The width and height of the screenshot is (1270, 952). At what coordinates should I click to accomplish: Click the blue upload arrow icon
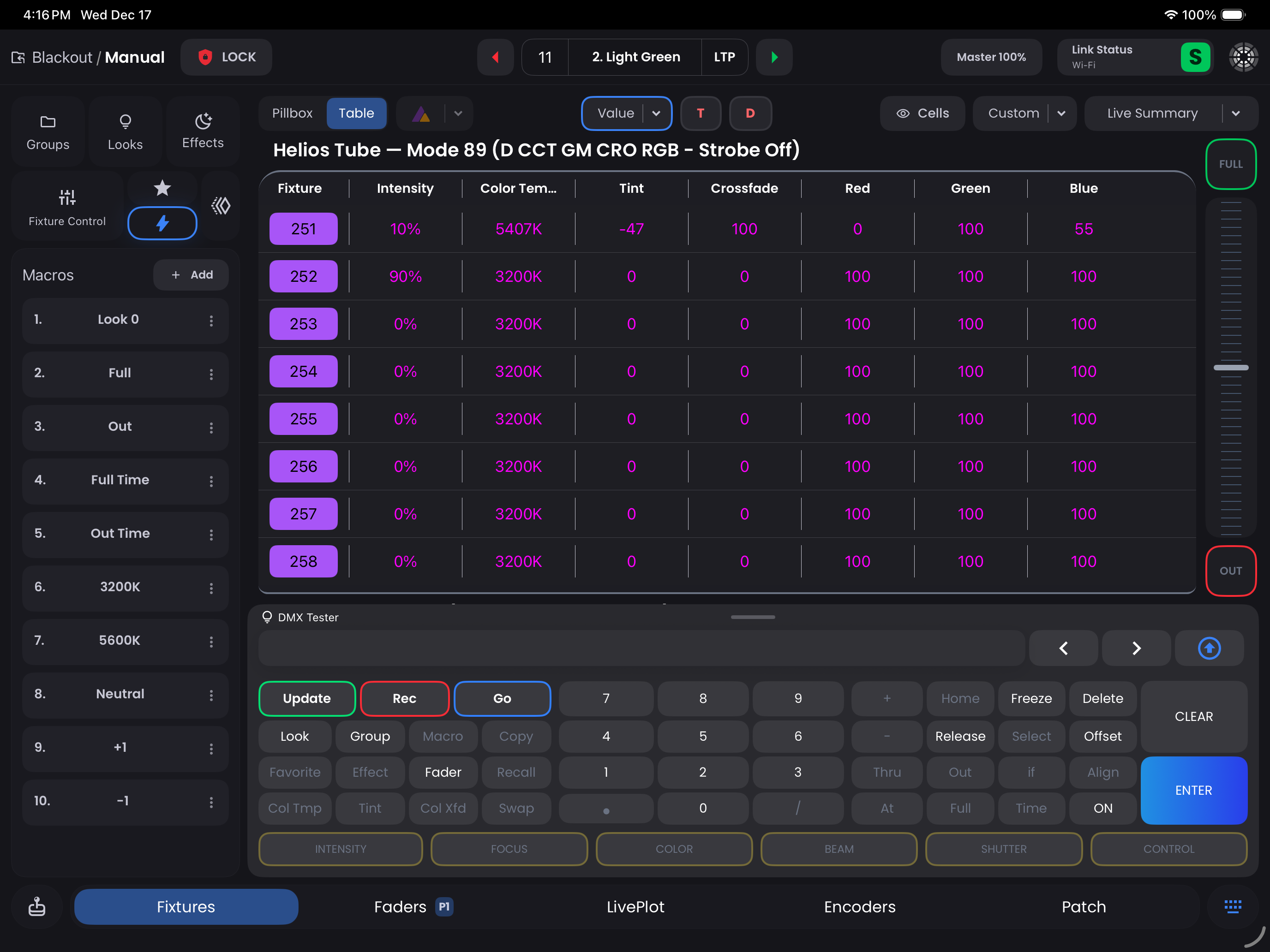1209,648
